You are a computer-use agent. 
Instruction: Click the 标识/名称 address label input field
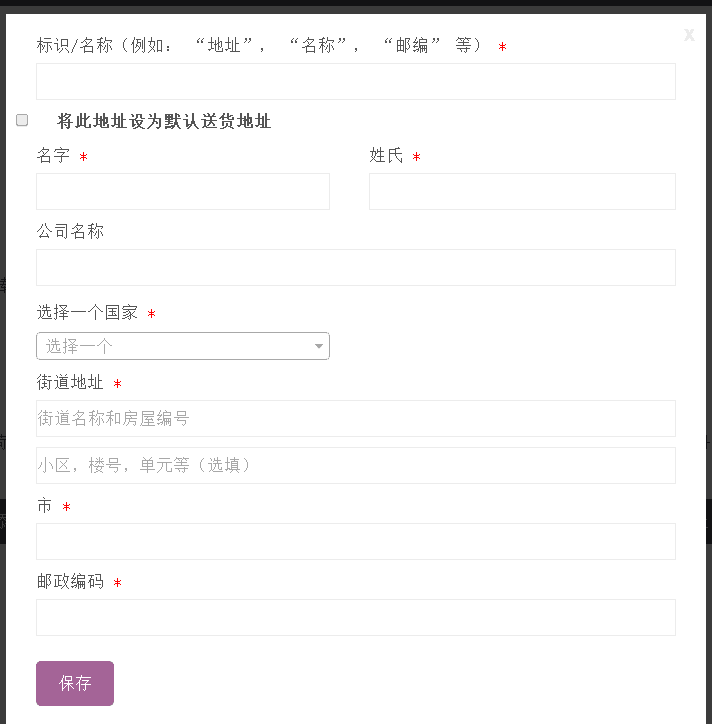point(356,82)
